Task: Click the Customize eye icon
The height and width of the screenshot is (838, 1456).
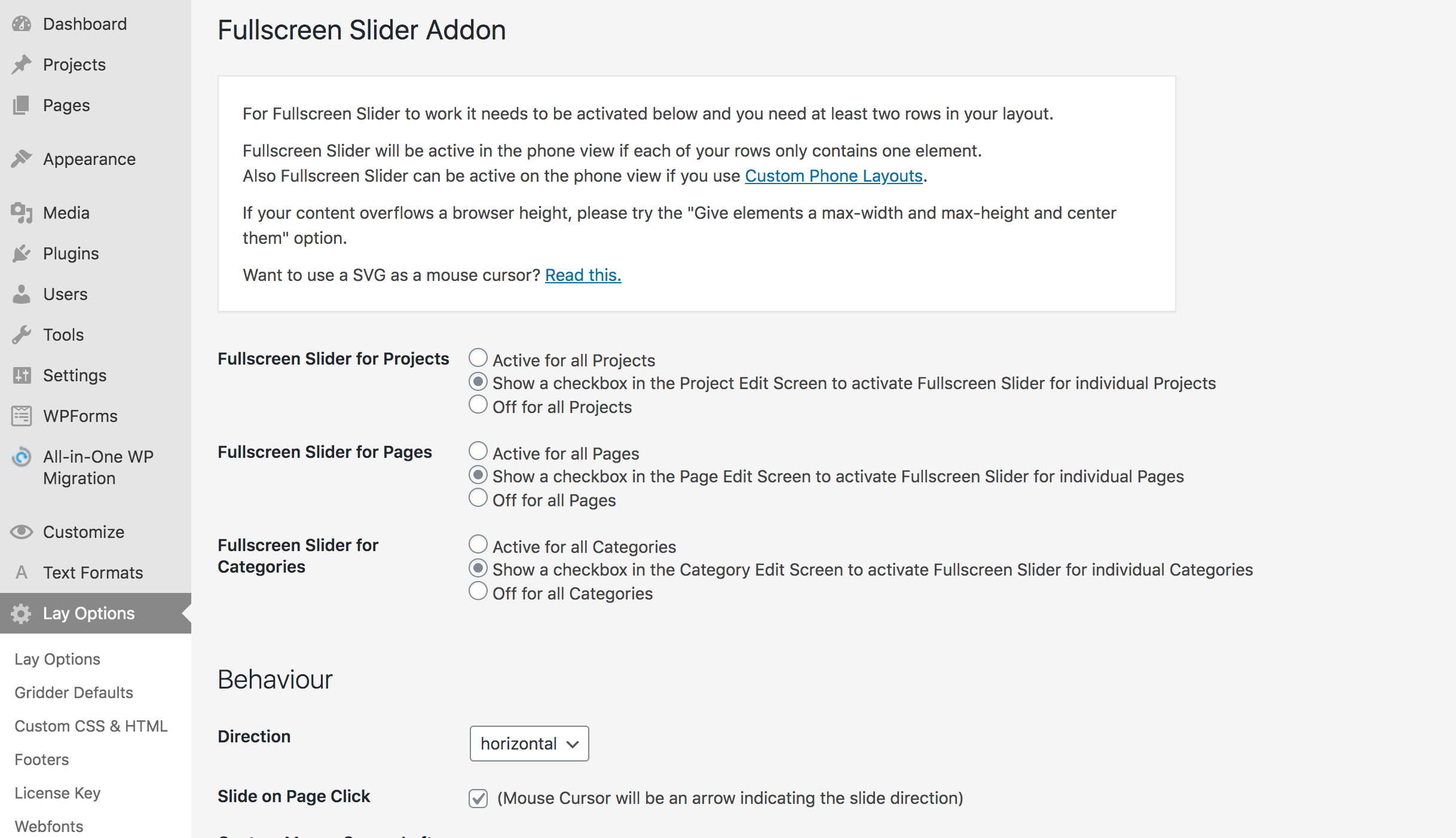Action: pyautogui.click(x=22, y=532)
